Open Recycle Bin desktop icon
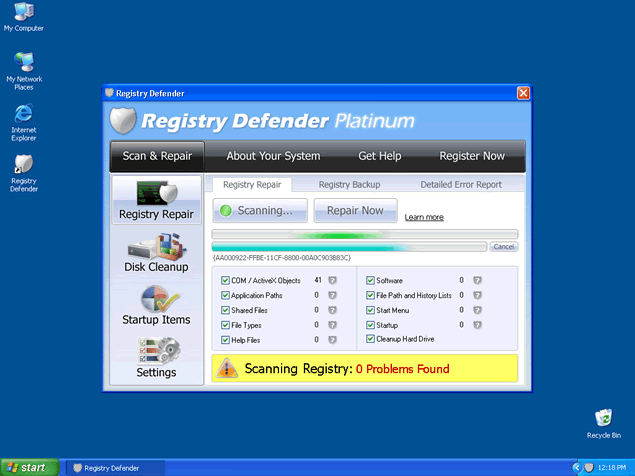635x476 pixels. pyautogui.click(x=603, y=421)
